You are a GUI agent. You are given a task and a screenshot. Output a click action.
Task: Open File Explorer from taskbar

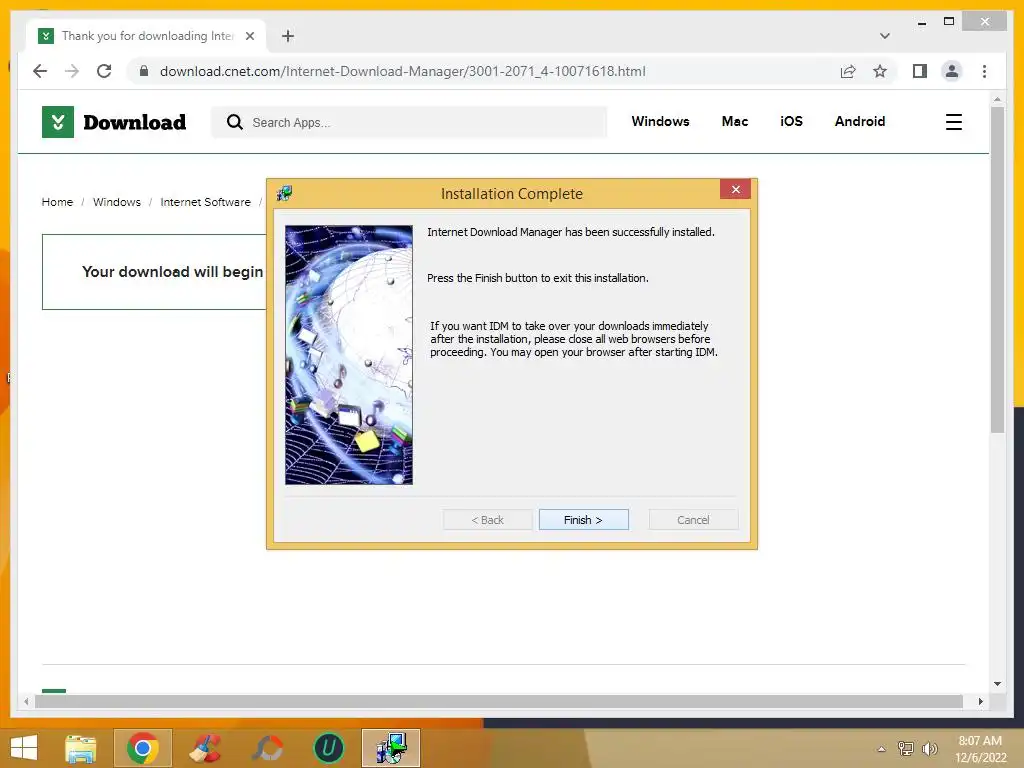pos(80,748)
